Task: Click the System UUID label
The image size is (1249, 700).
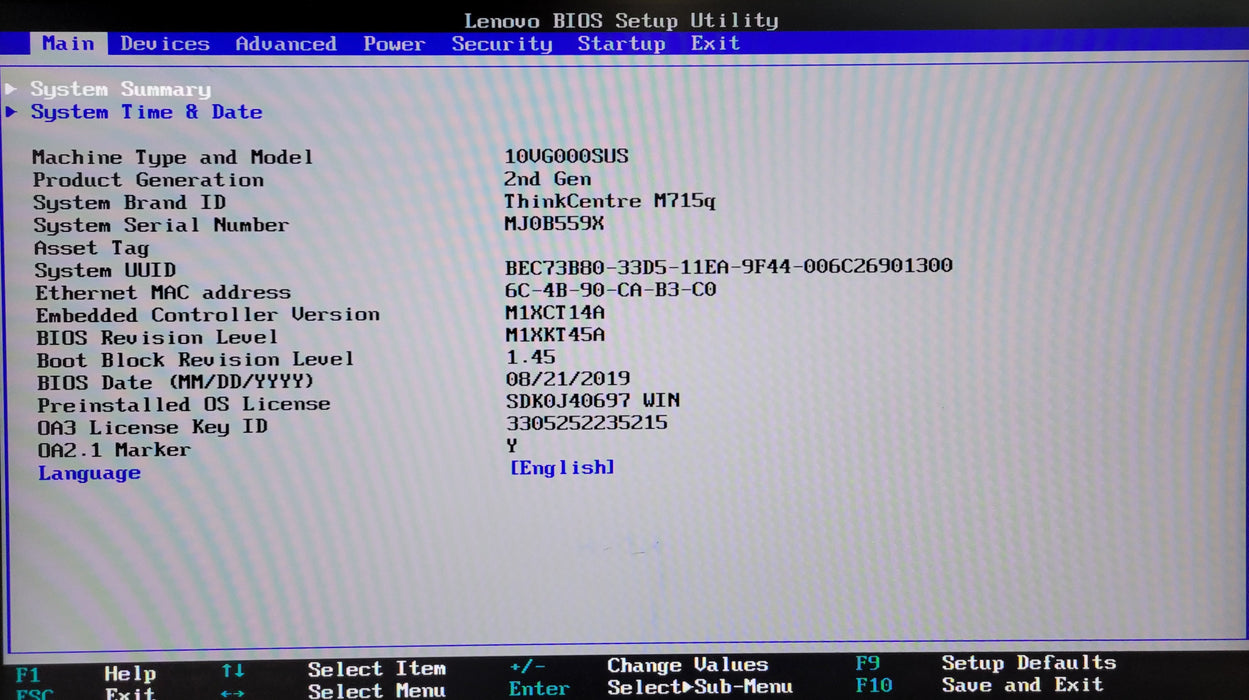Action: (105, 270)
